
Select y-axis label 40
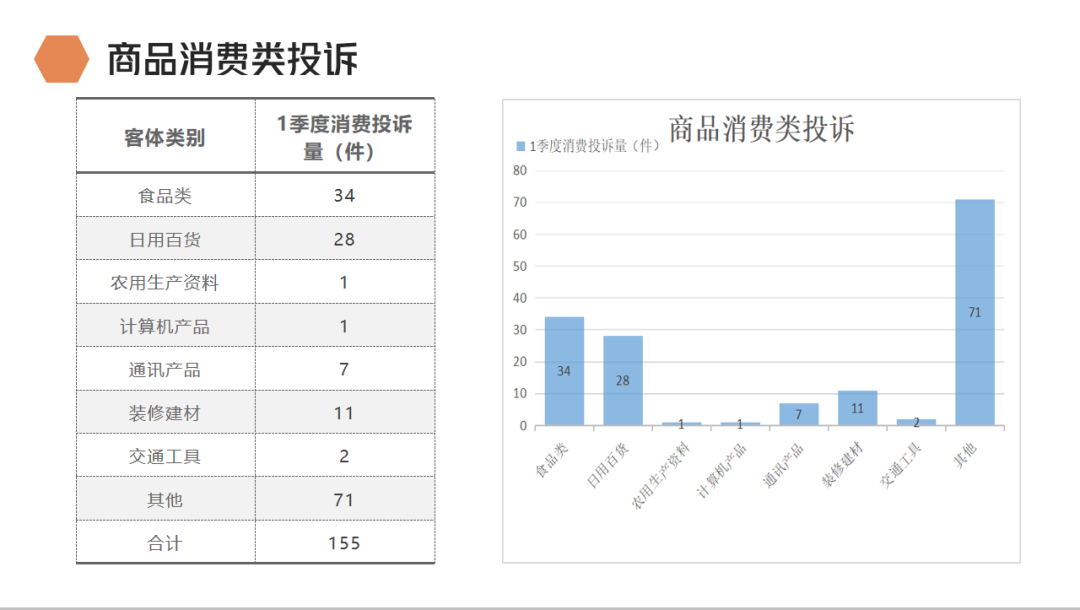tap(520, 298)
